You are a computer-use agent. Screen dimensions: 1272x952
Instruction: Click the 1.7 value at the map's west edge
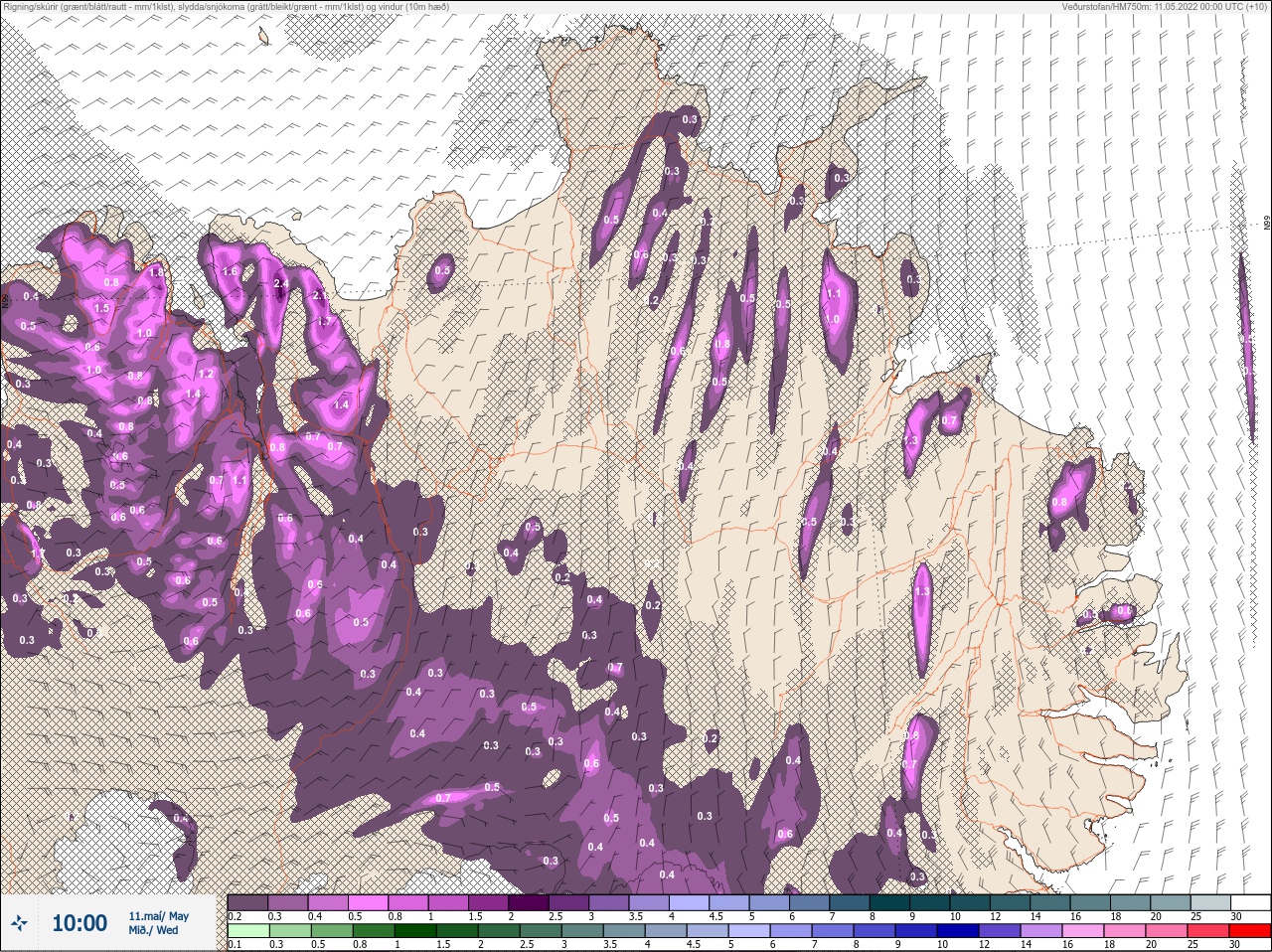(x=38, y=554)
